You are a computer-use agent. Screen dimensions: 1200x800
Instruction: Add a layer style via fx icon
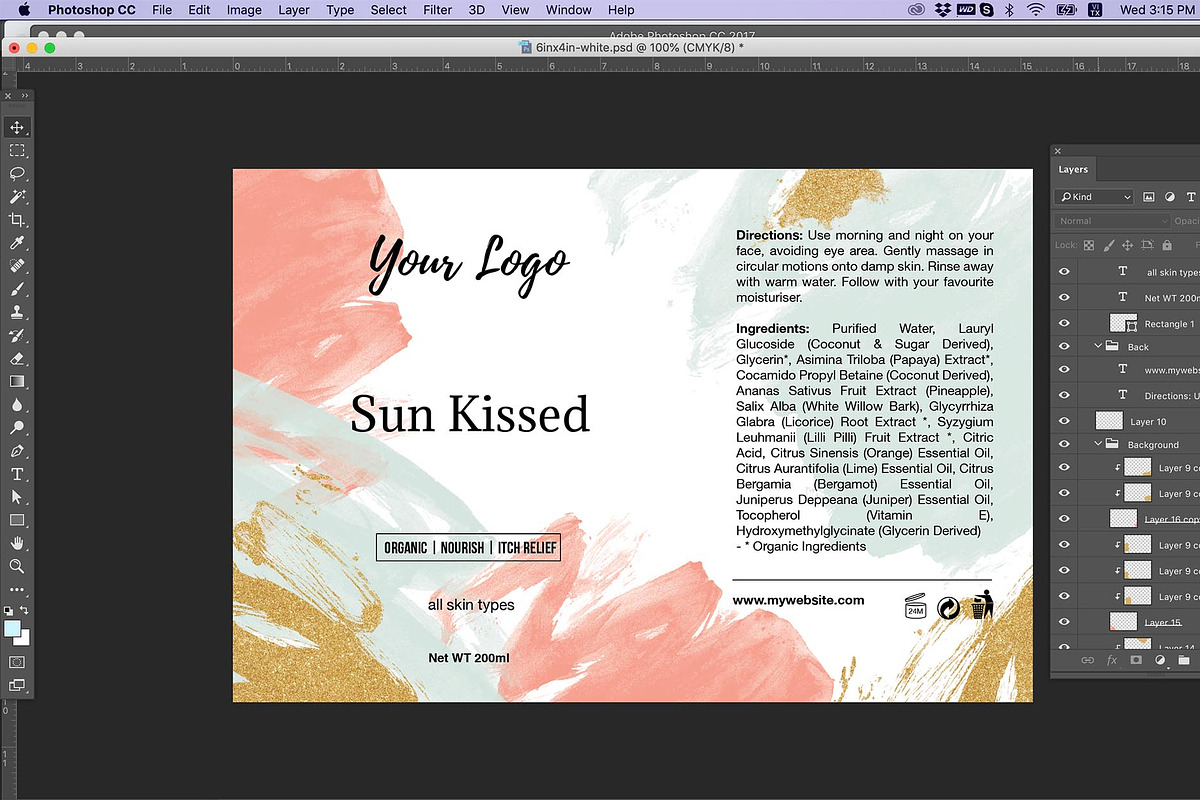pyautogui.click(x=1112, y=661)
